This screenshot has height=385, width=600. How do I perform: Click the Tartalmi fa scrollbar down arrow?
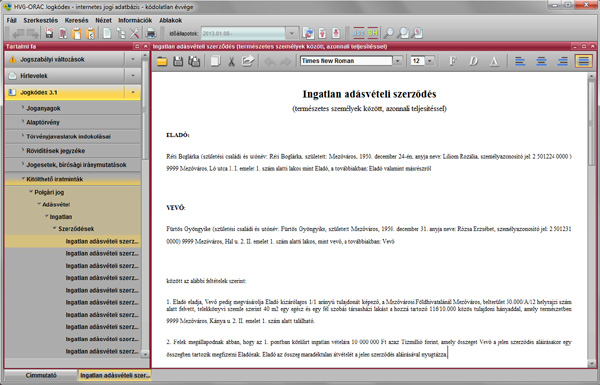pyautogui.click(x=145, y=354)
